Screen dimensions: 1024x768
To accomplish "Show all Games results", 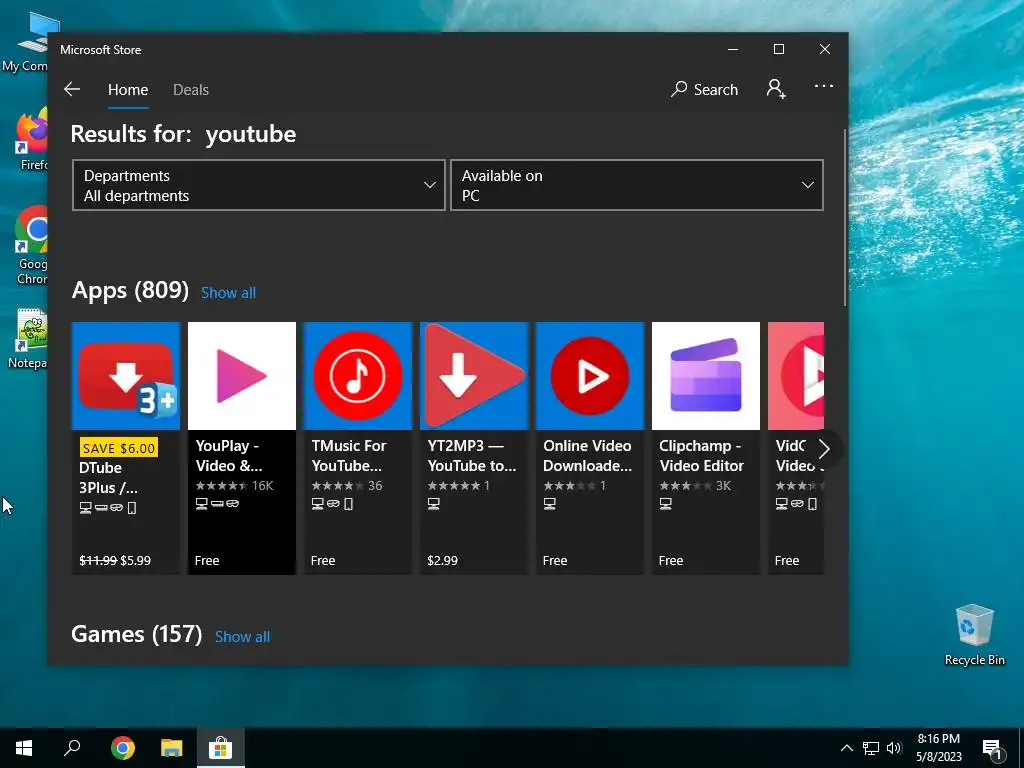I will tap(242, 637).
